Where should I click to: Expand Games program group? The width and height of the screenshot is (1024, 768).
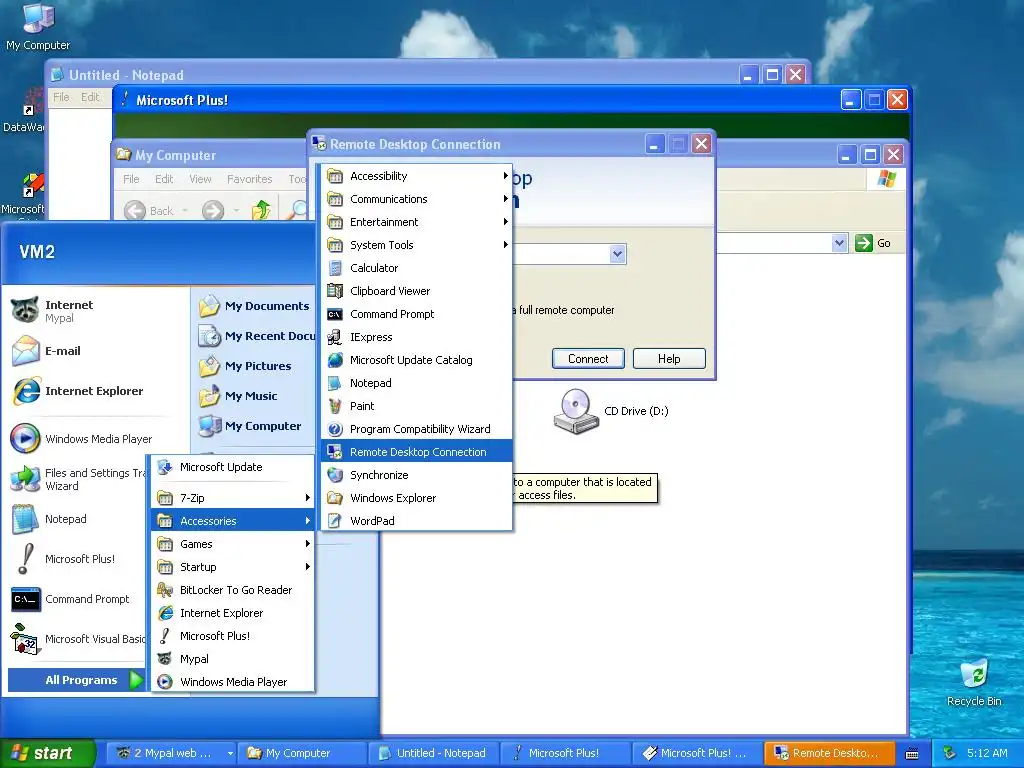coord(232,544)
